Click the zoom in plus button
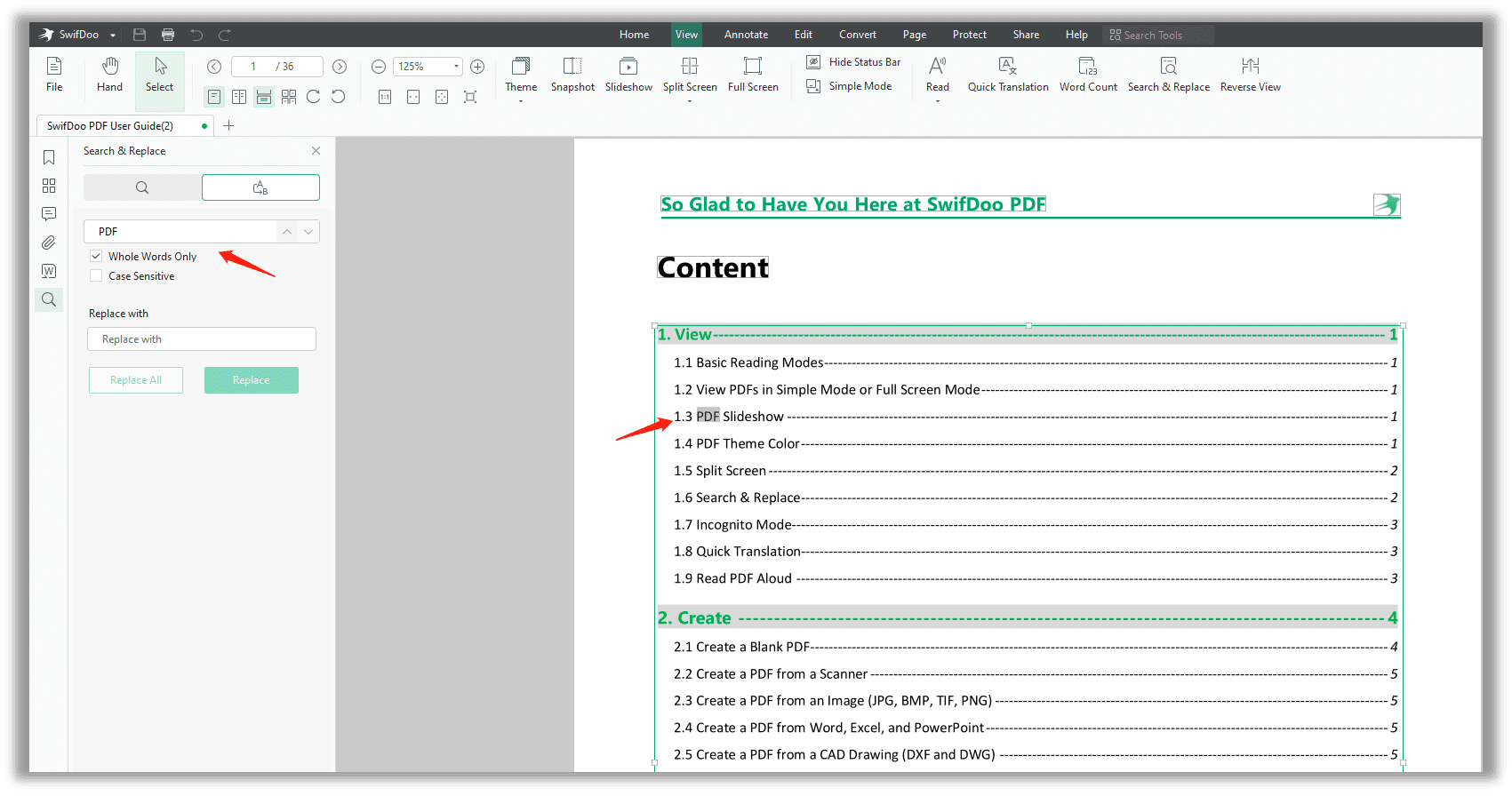 [x=477, y=67]
